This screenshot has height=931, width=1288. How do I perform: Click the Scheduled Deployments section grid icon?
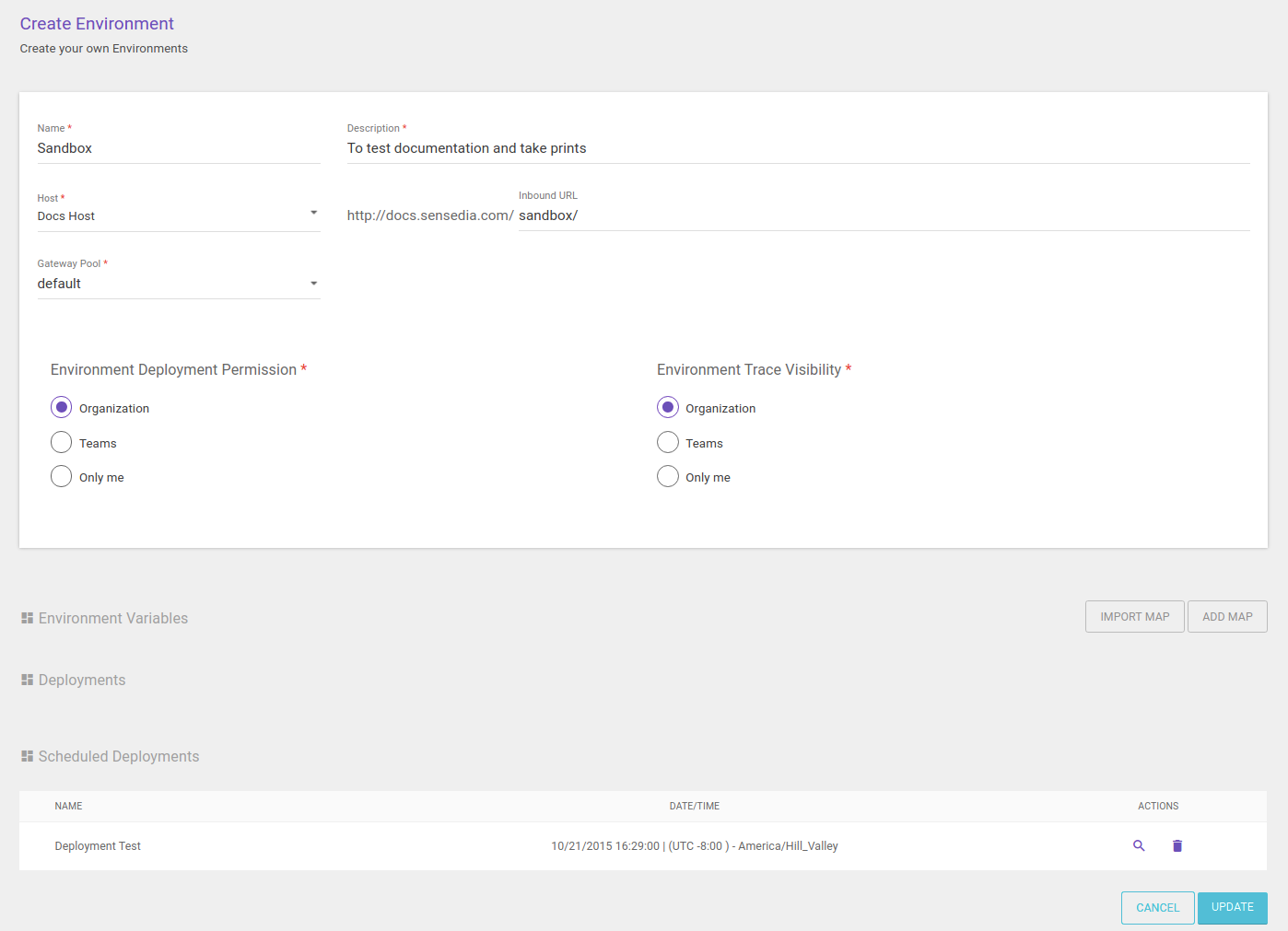tap(27, 755)
